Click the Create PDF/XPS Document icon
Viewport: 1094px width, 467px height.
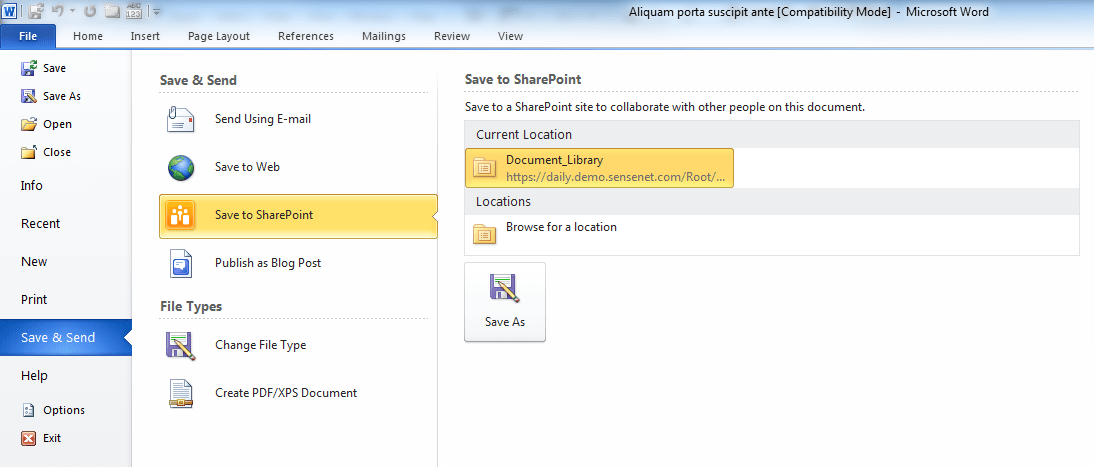click(181, 394)
